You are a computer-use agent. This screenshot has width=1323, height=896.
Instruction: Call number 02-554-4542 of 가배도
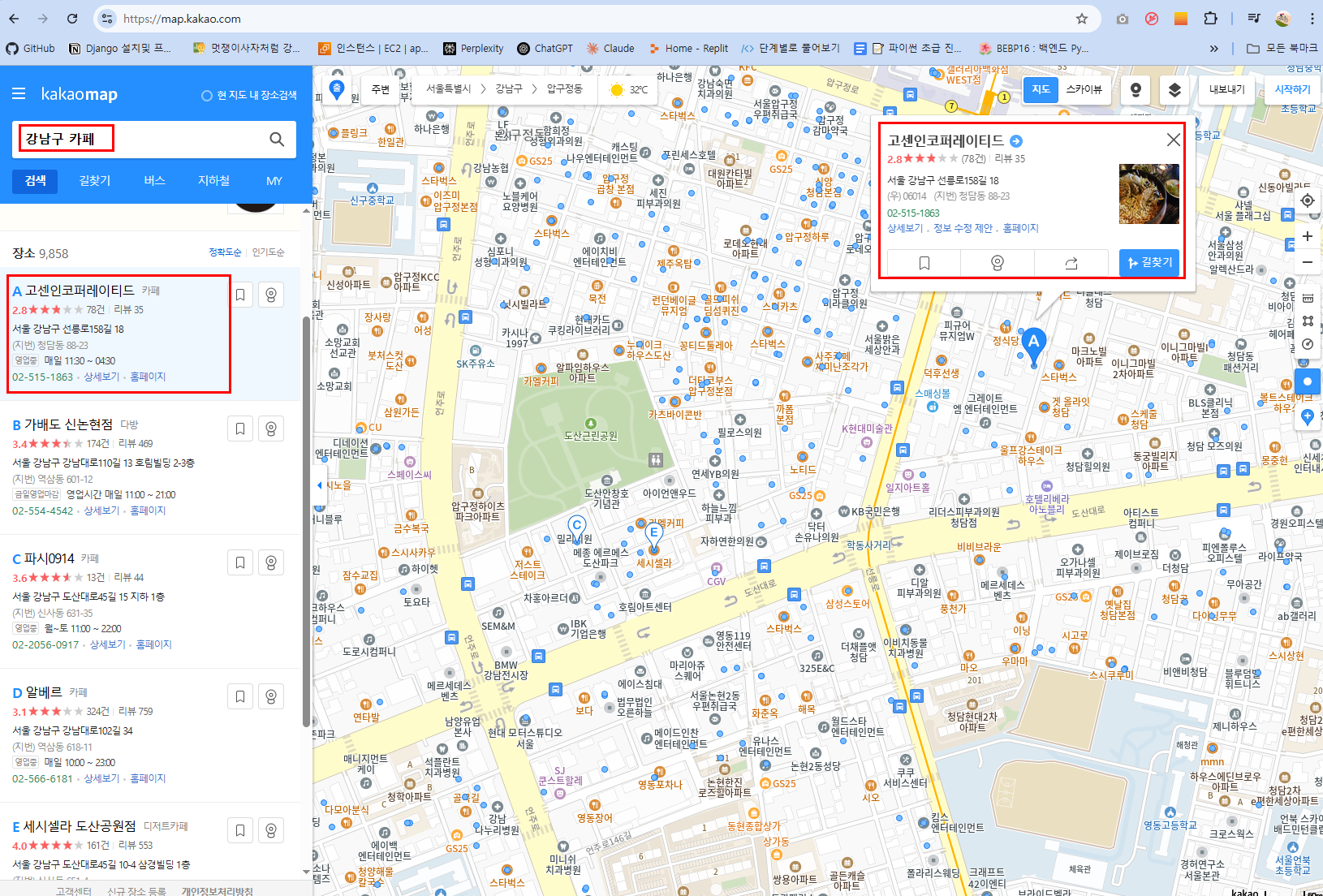coord(42,510)
